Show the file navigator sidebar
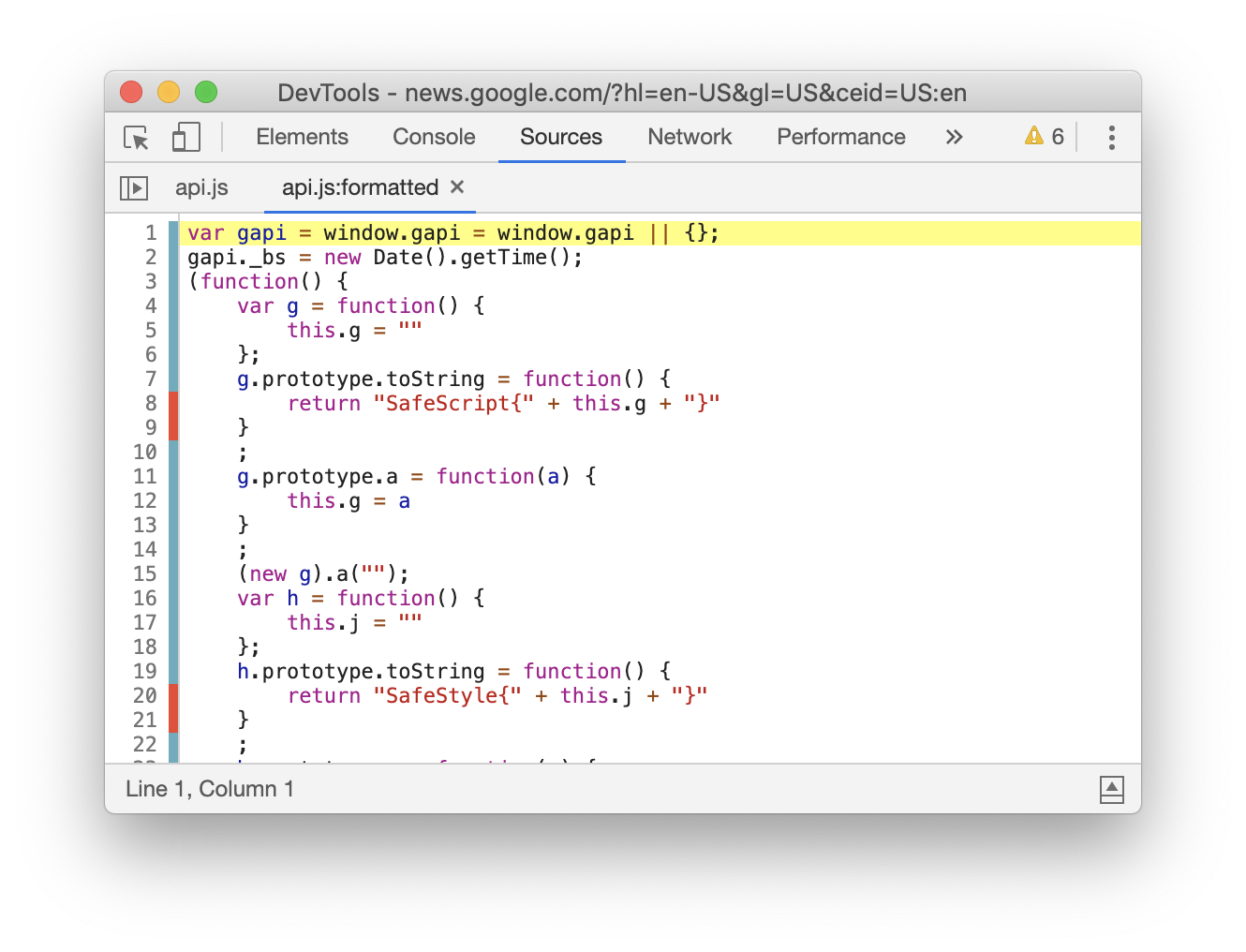Image resolution: width=1246 pixels, height=952 pixels. click(x=134, y=188)
